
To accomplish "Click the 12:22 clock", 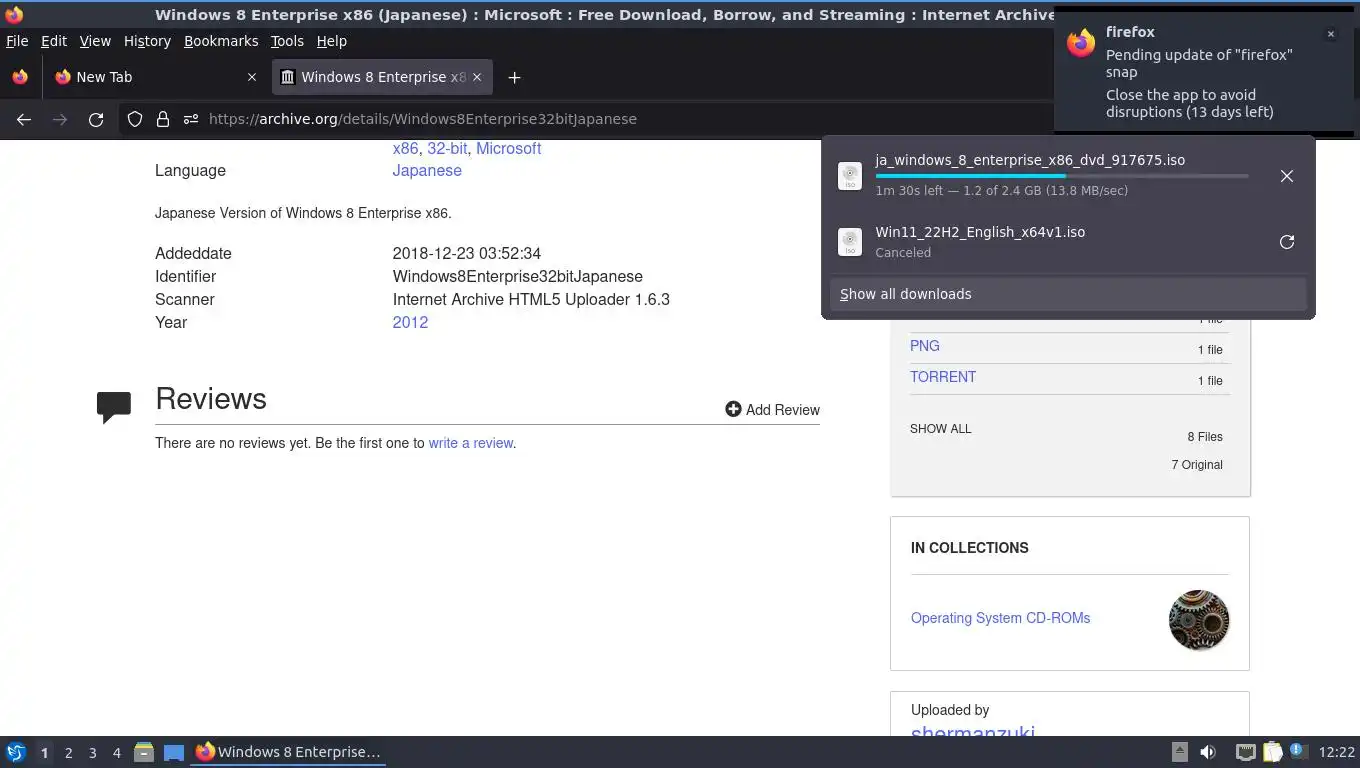I will point(1337,752).
